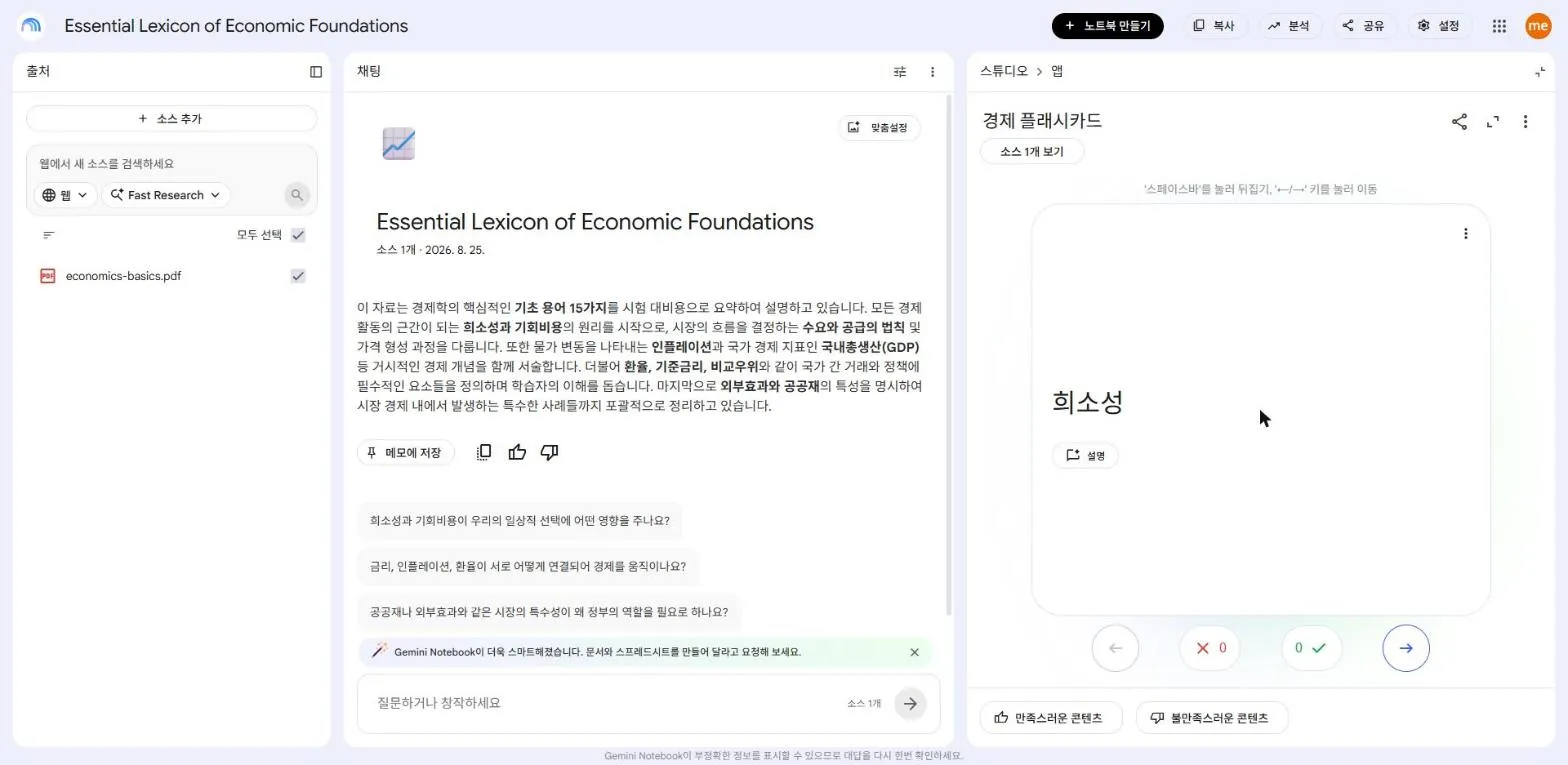Uncheck economics-basics.pdf source checkbox

[298, 276]
